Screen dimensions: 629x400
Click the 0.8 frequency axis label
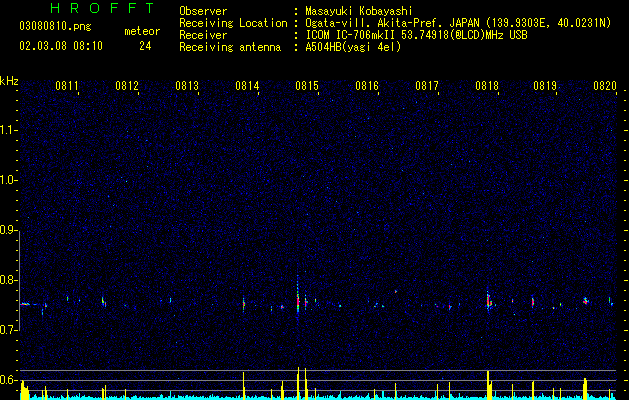click(9, 280)
